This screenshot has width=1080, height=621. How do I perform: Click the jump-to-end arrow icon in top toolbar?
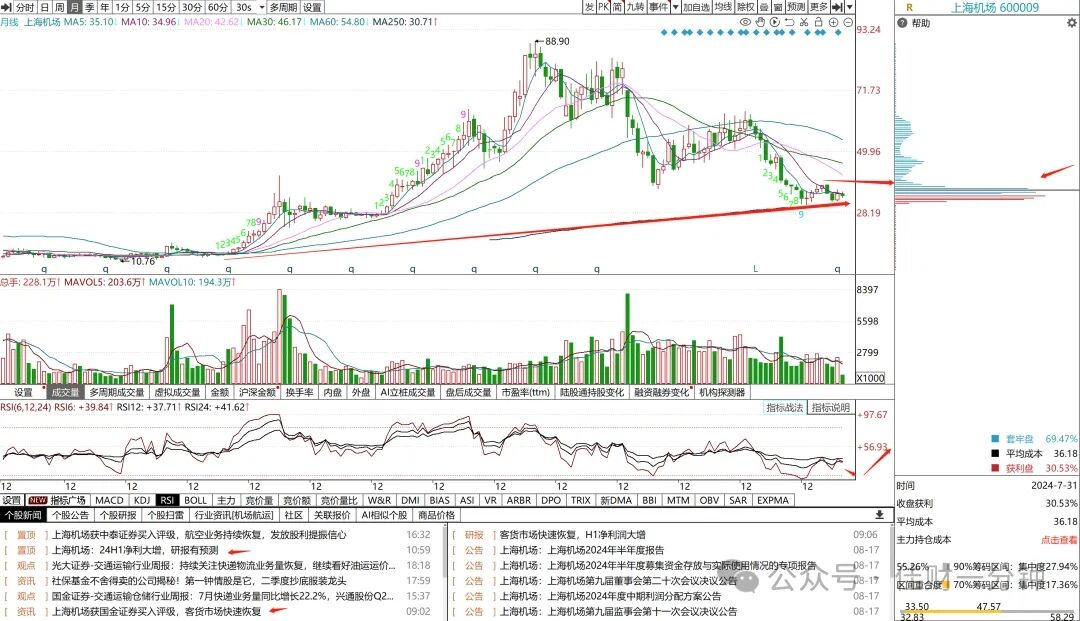coord(838,7)
